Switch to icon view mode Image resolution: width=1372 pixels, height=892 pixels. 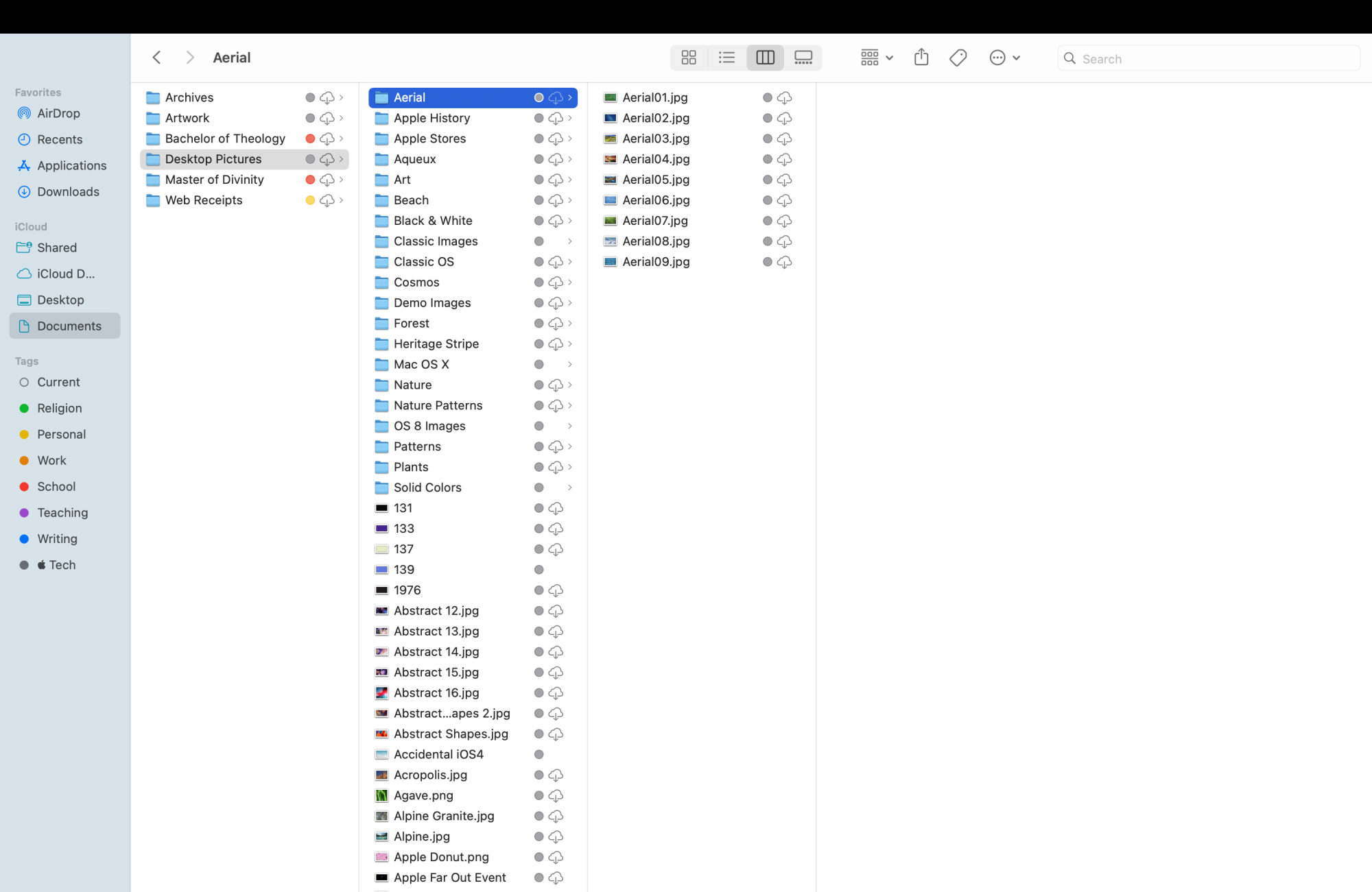click(689, 58)
